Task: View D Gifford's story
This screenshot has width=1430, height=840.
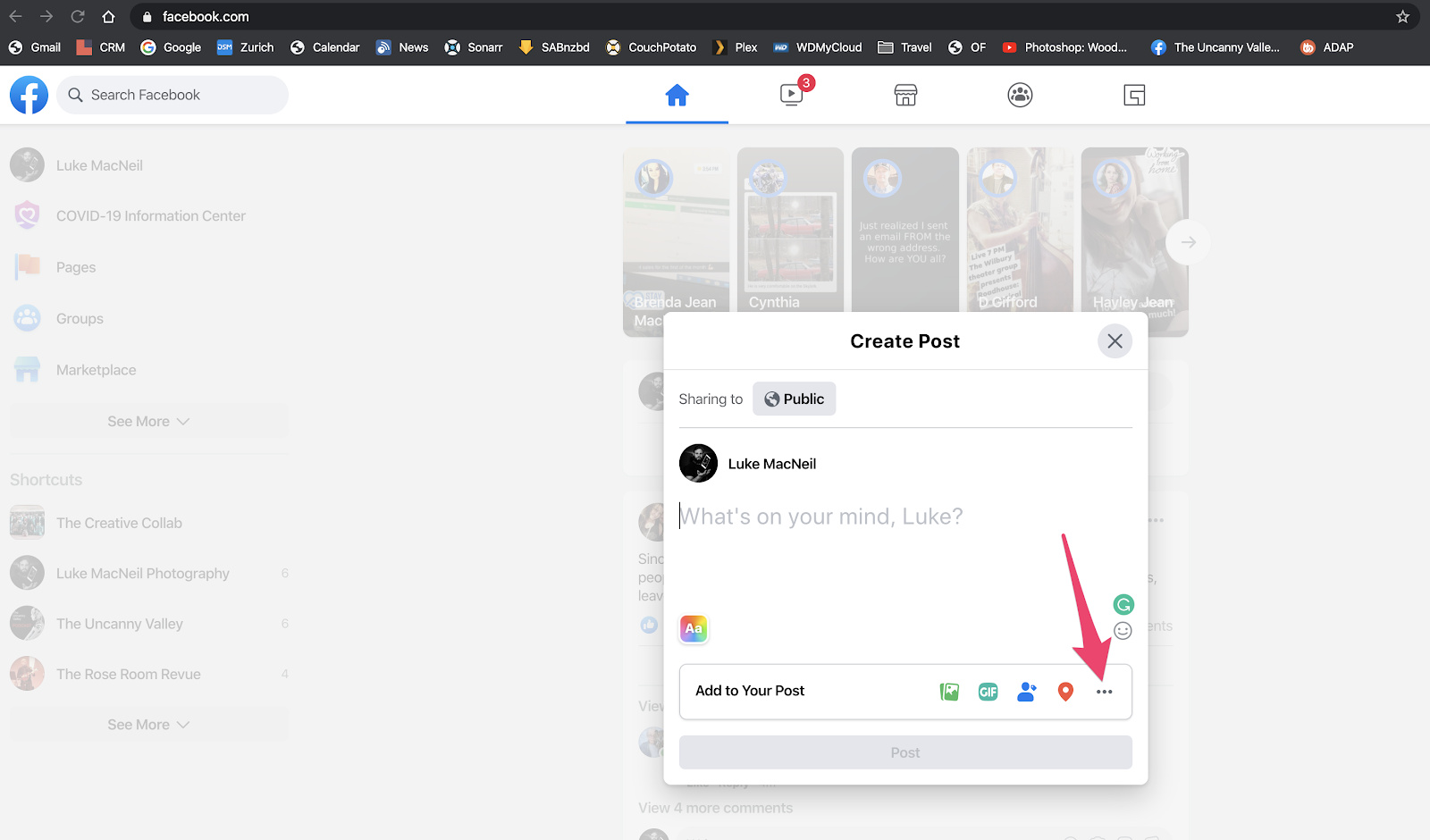Action: (1020, 231)
